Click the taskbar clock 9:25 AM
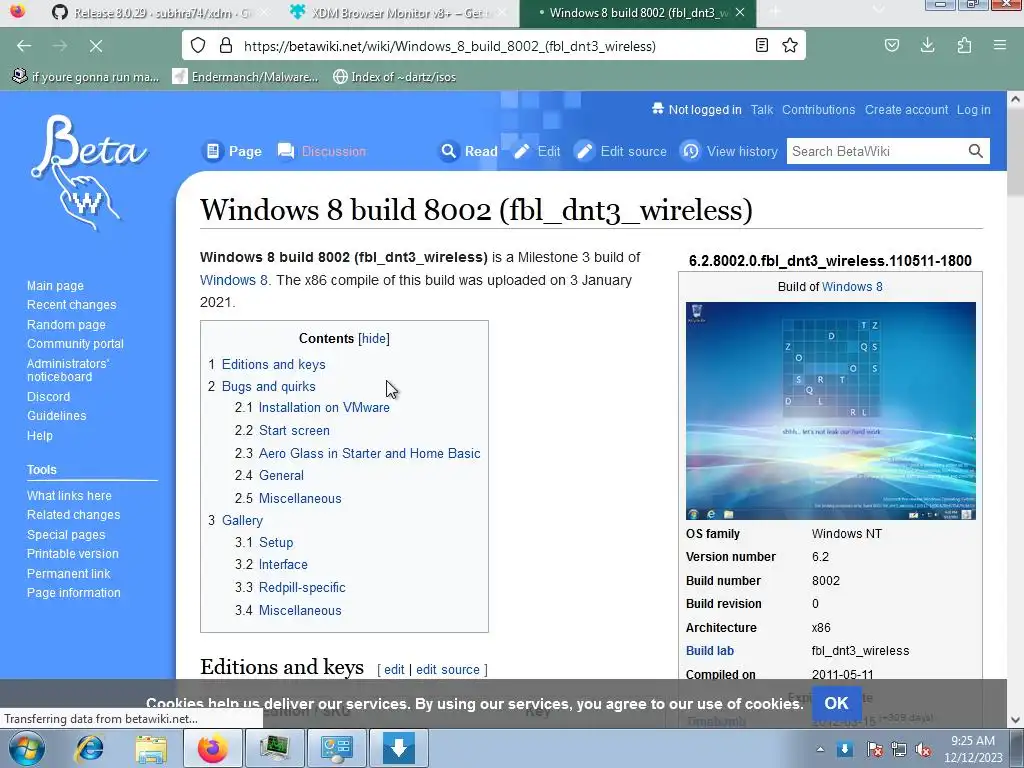The height and width of the screenshot is (768, 1024). click(x=973, y=748)
